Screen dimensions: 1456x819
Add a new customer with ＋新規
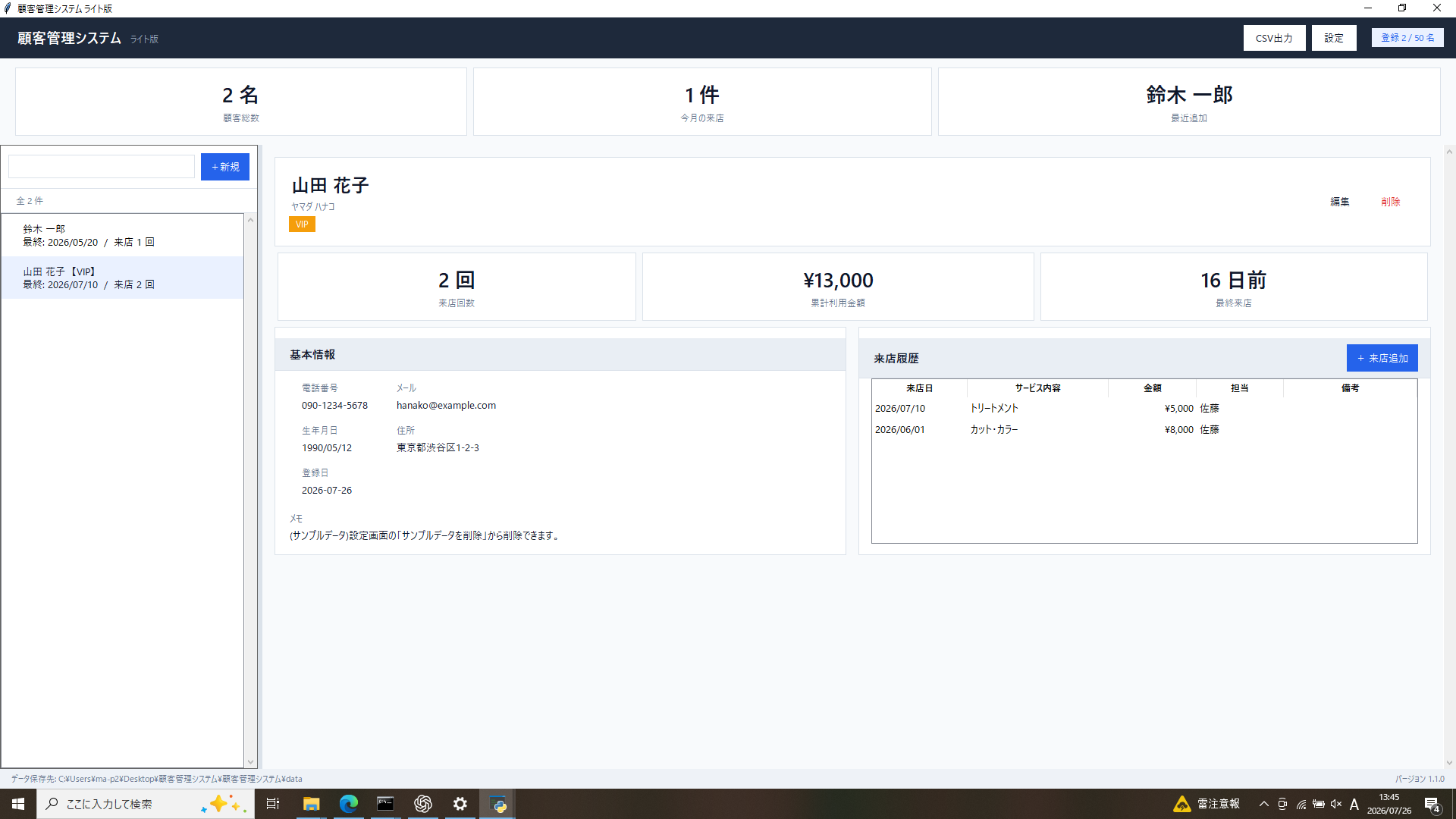click(x=225, y=167)
